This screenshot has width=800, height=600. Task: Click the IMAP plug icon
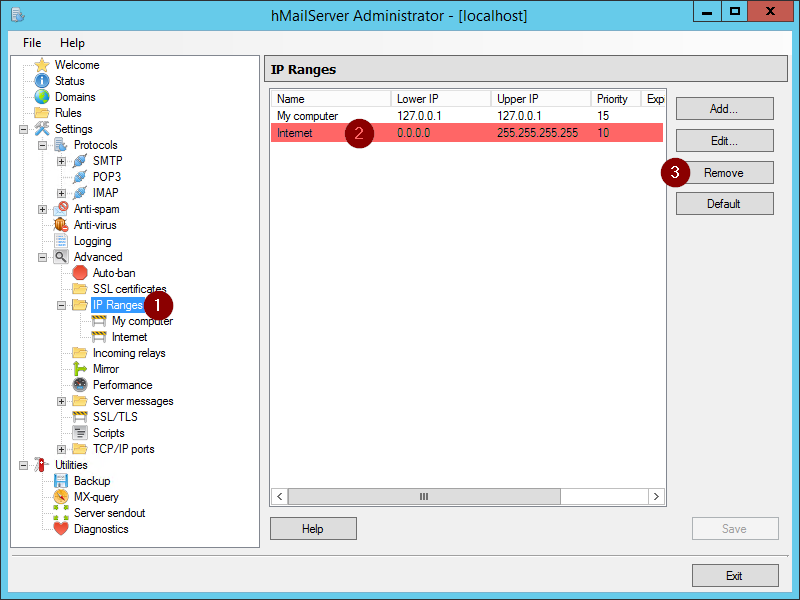click(x=80, y=193)
